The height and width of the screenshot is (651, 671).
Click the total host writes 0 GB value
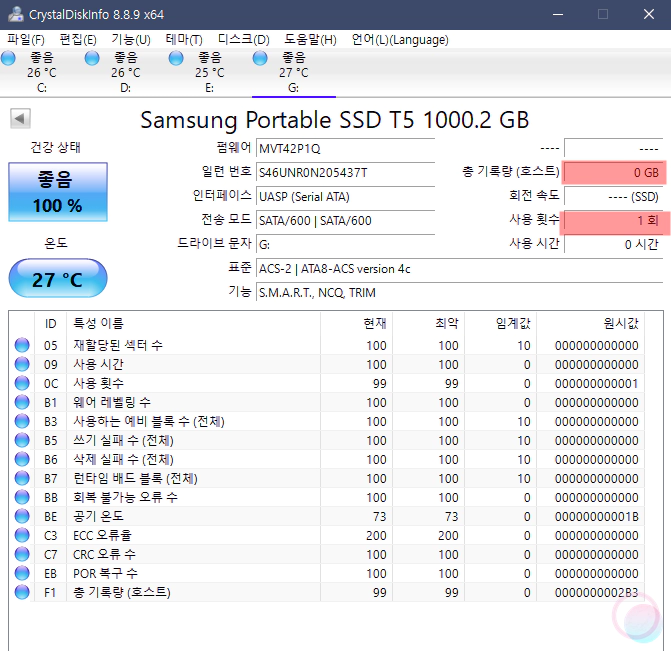click(x=614, y=172)
